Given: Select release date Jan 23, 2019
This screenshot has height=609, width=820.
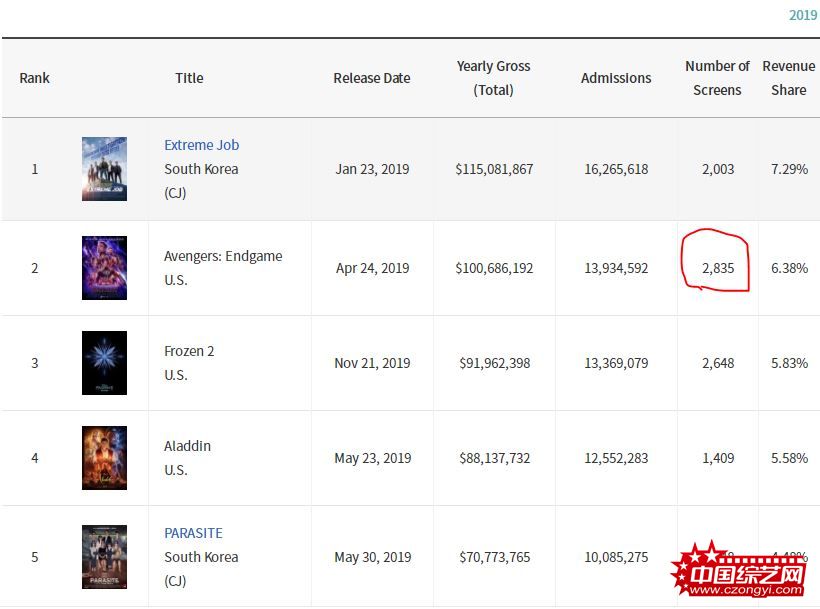Looking at the screenshot, I should (372, 169).
